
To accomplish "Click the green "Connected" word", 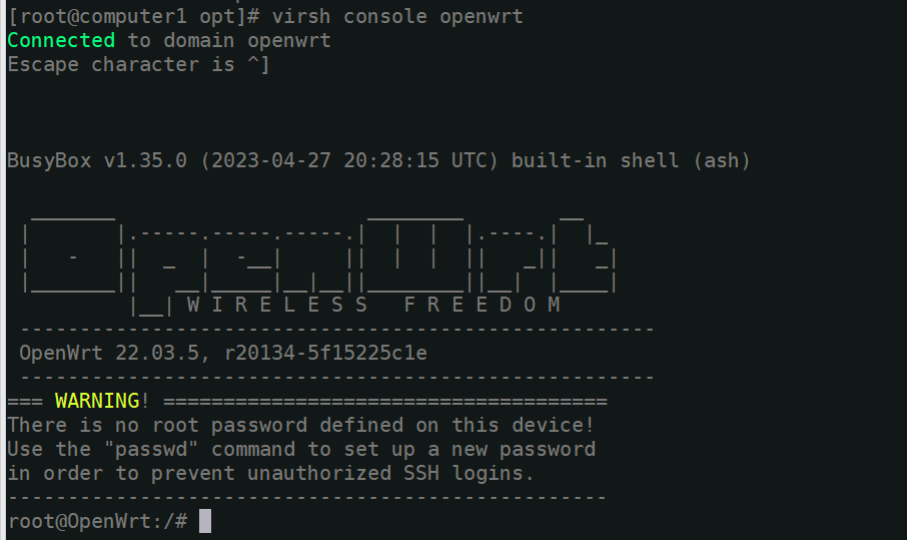I will click(61, 41).
